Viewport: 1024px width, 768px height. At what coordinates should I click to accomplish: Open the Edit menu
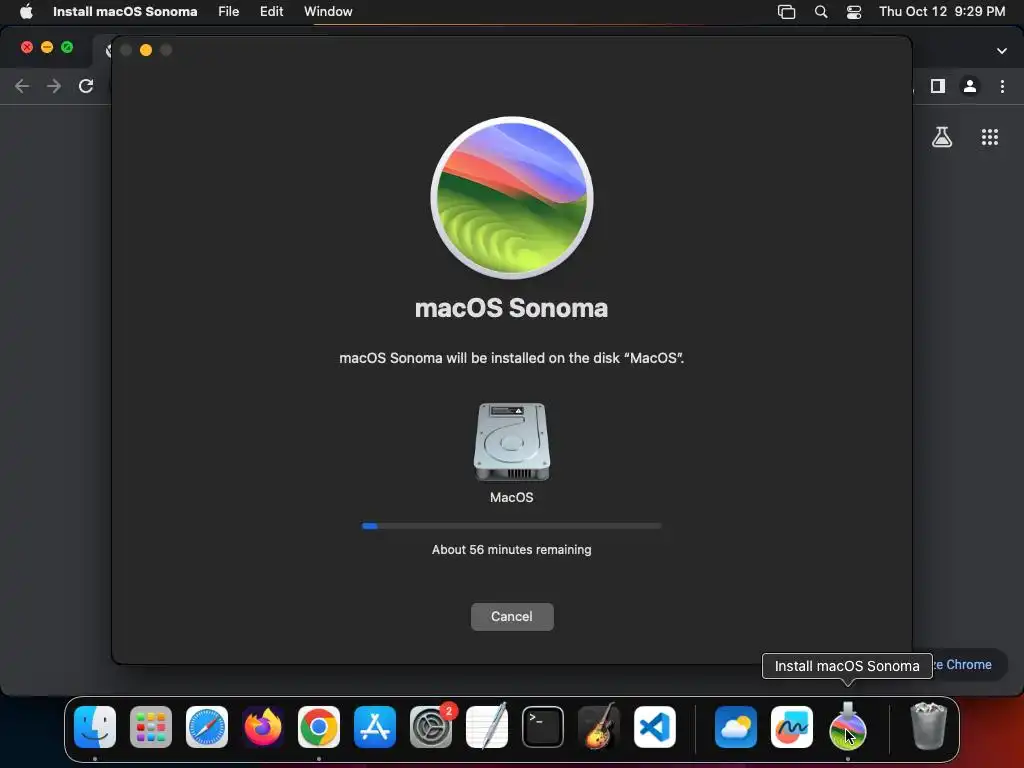coord(271,11)
